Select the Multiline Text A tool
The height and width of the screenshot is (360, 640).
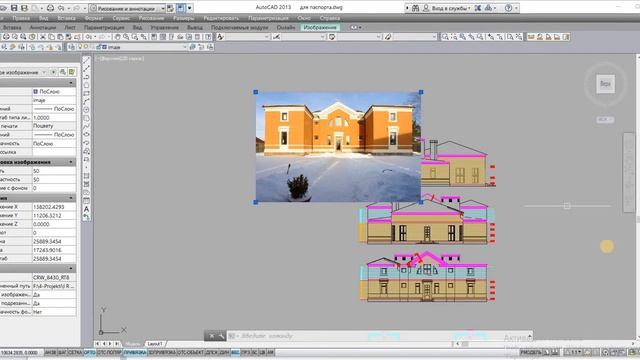click(x=87, y=209)
